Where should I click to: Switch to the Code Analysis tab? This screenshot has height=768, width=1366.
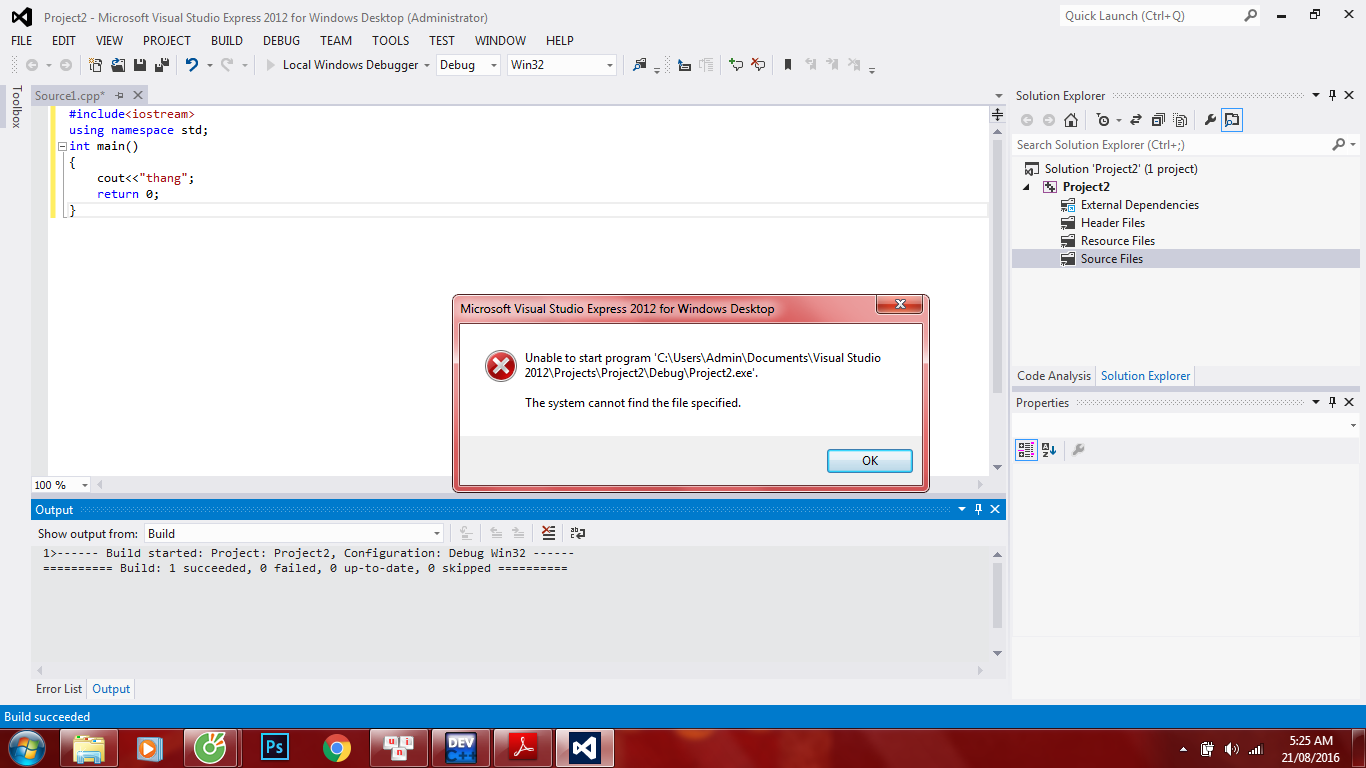(1054, 376)
